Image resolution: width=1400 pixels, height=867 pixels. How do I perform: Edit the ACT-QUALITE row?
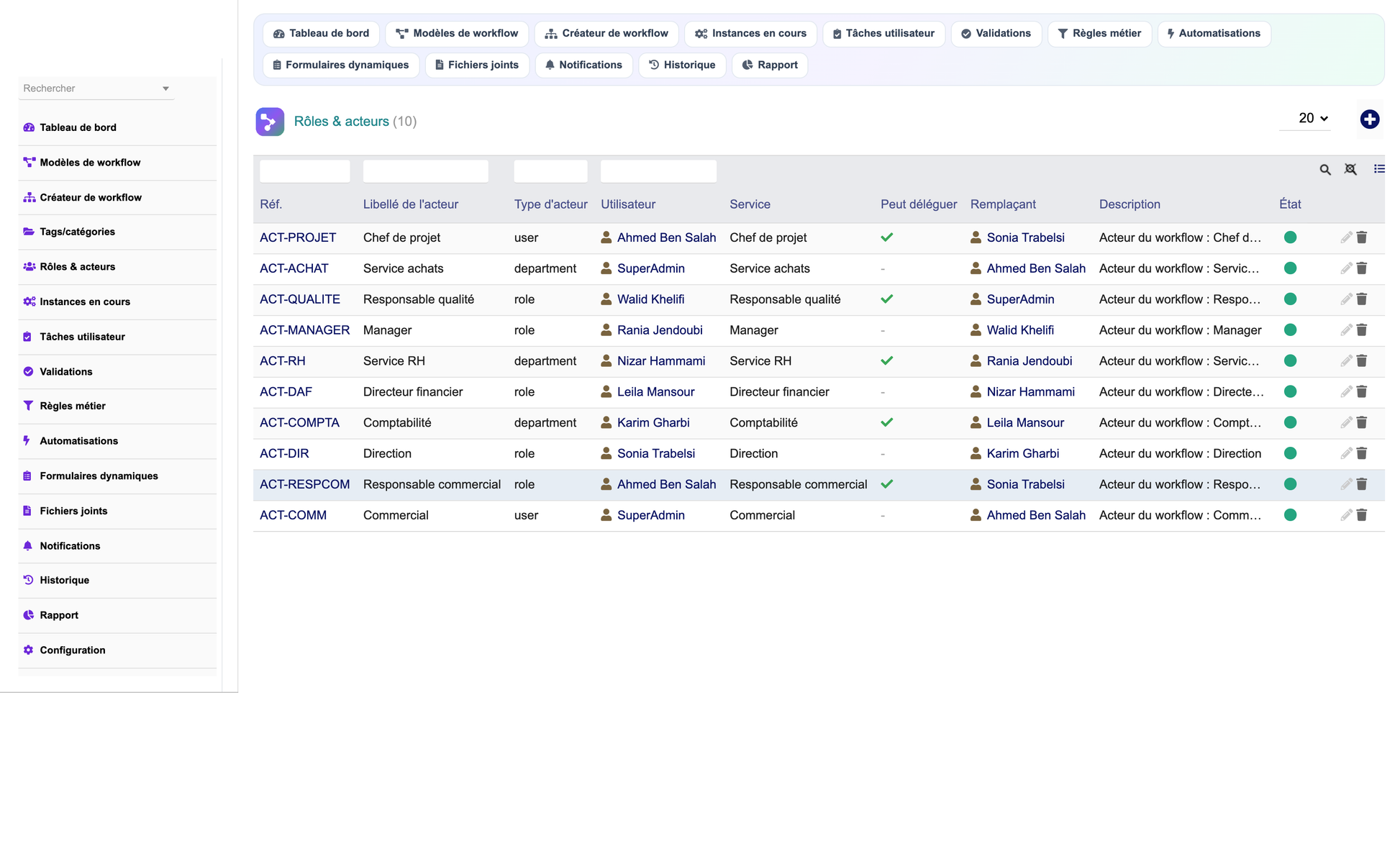(1346, 299)
